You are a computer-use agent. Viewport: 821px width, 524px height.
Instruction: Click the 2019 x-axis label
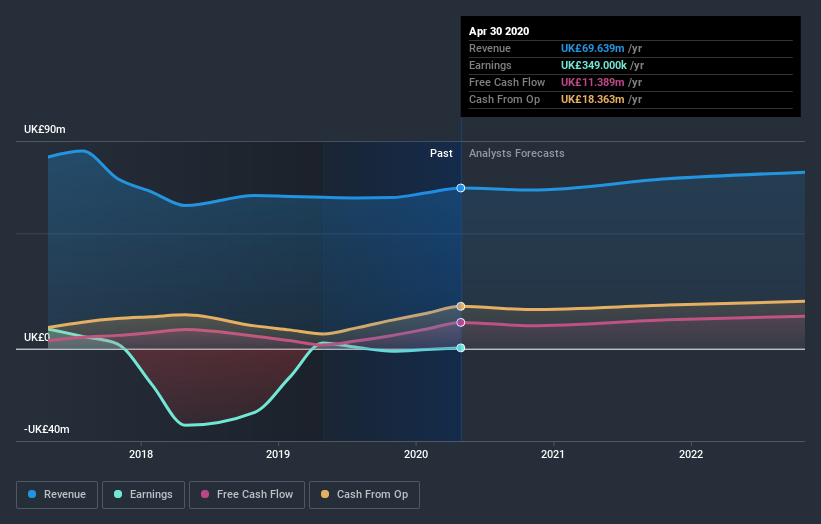click(278, 454)
